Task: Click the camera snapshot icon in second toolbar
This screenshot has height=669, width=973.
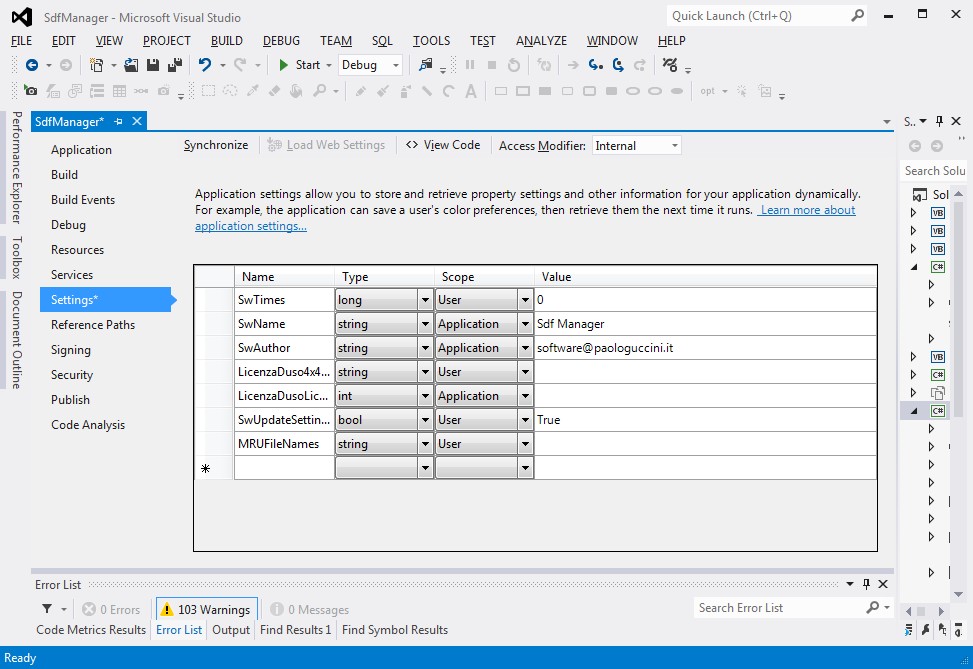Action: click(30, 91)
